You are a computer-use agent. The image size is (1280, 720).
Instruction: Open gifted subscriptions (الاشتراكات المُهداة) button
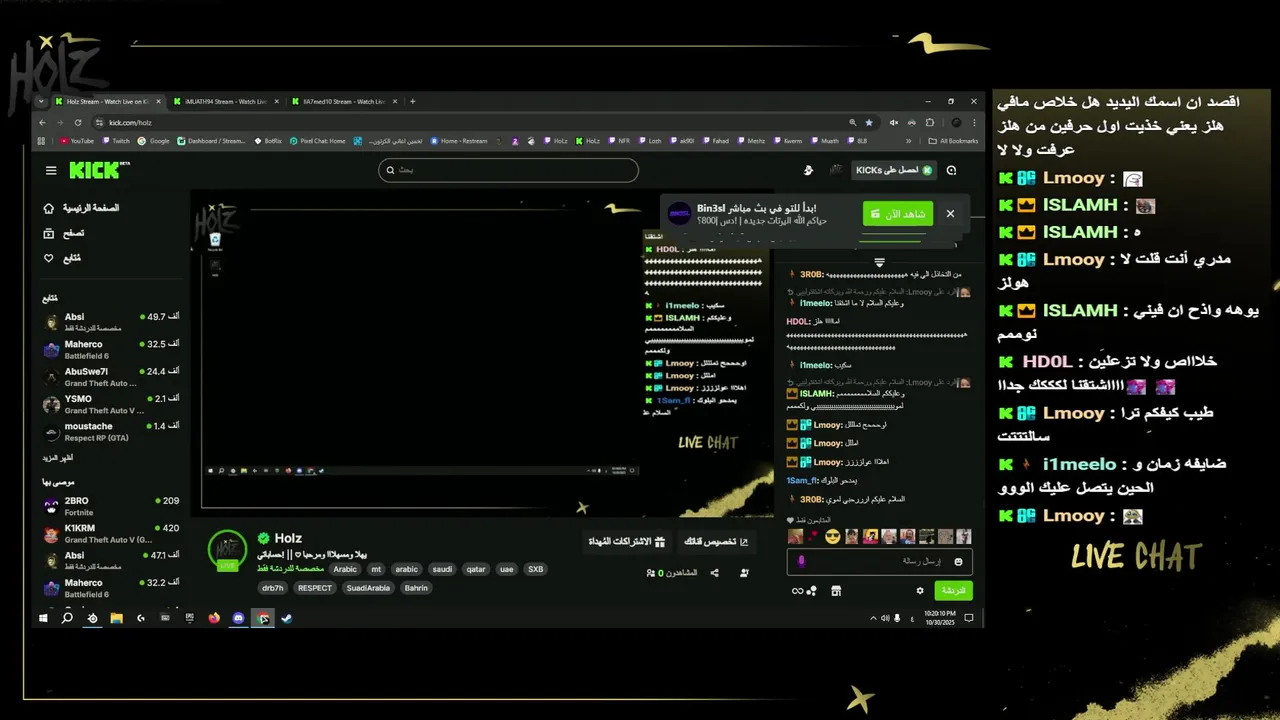coord(626,542)
